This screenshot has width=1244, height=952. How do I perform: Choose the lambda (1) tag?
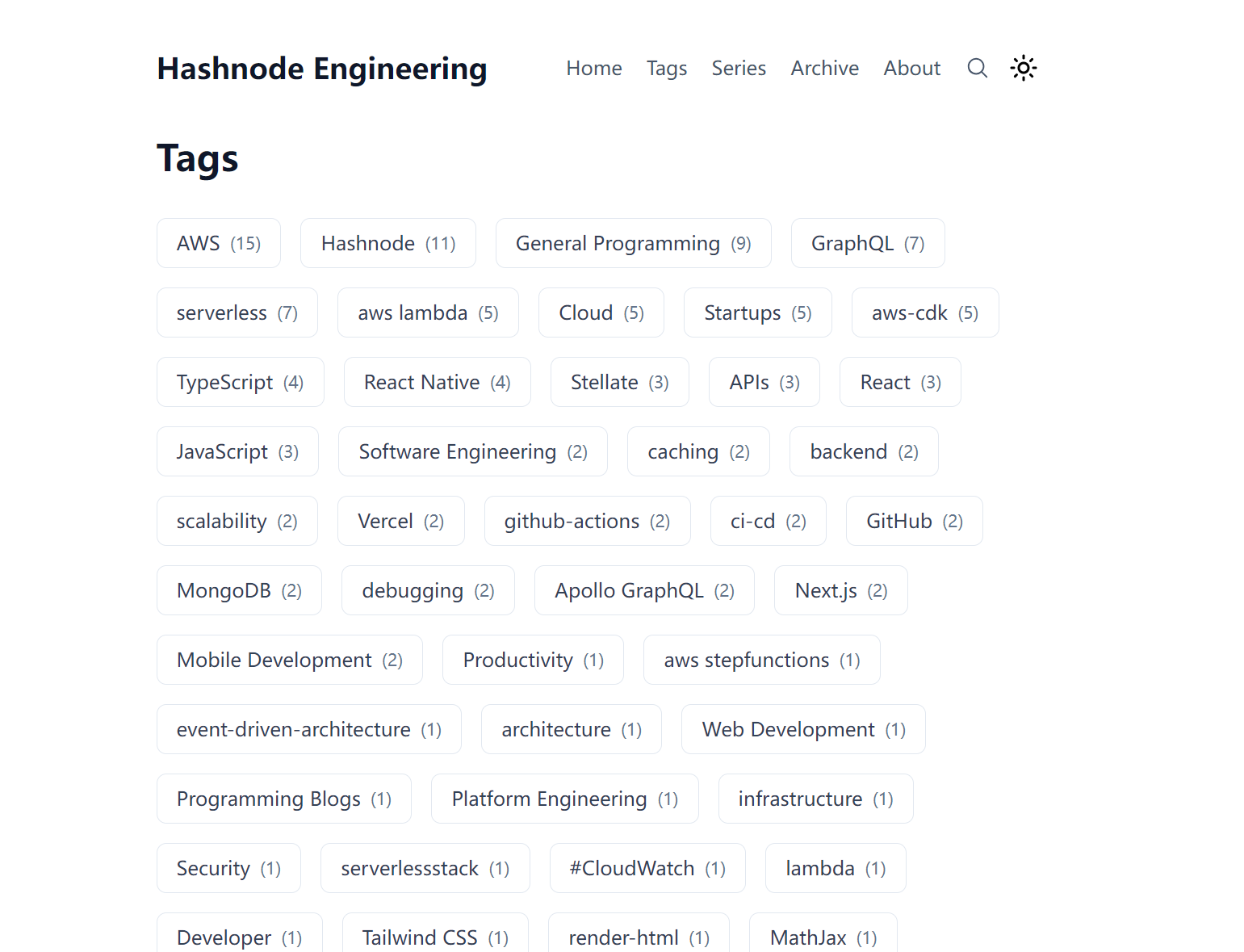(x=836, y=868)
